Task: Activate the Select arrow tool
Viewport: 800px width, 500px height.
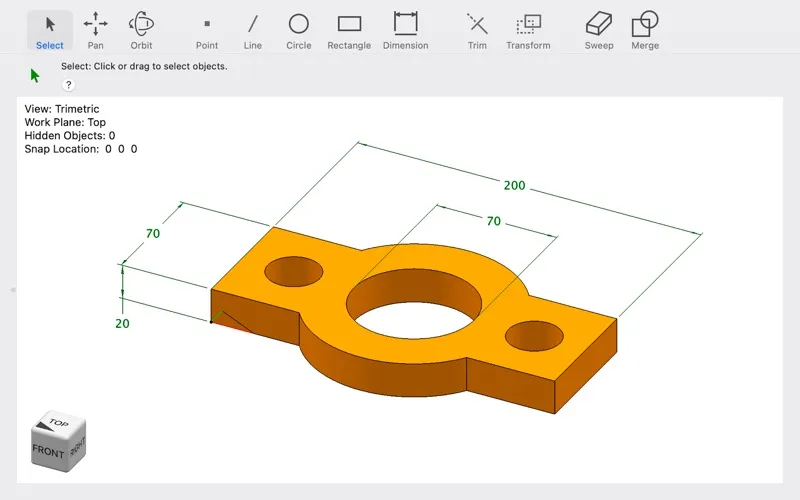Action: point(49,31)
